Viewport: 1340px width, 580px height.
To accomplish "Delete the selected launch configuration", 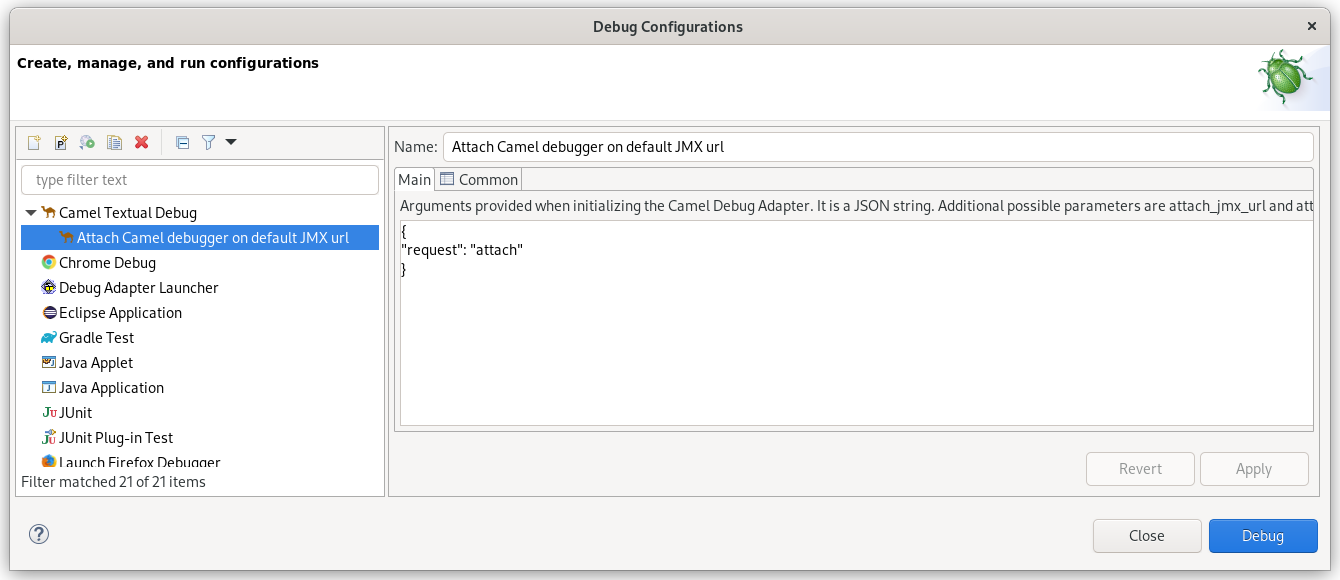I will point(141,142).
